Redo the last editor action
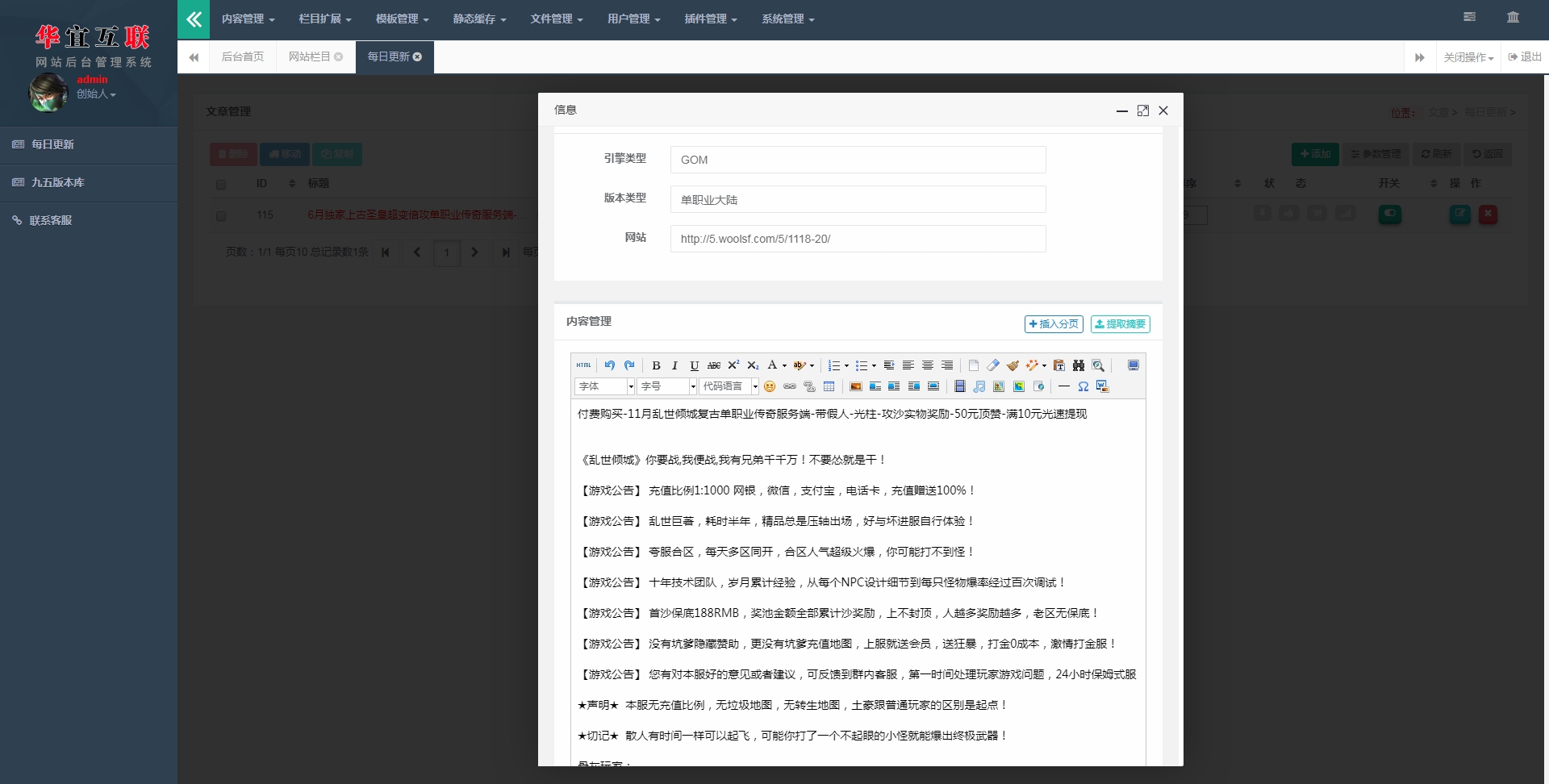Screen dimensions: 1549x784 (629, 365)
